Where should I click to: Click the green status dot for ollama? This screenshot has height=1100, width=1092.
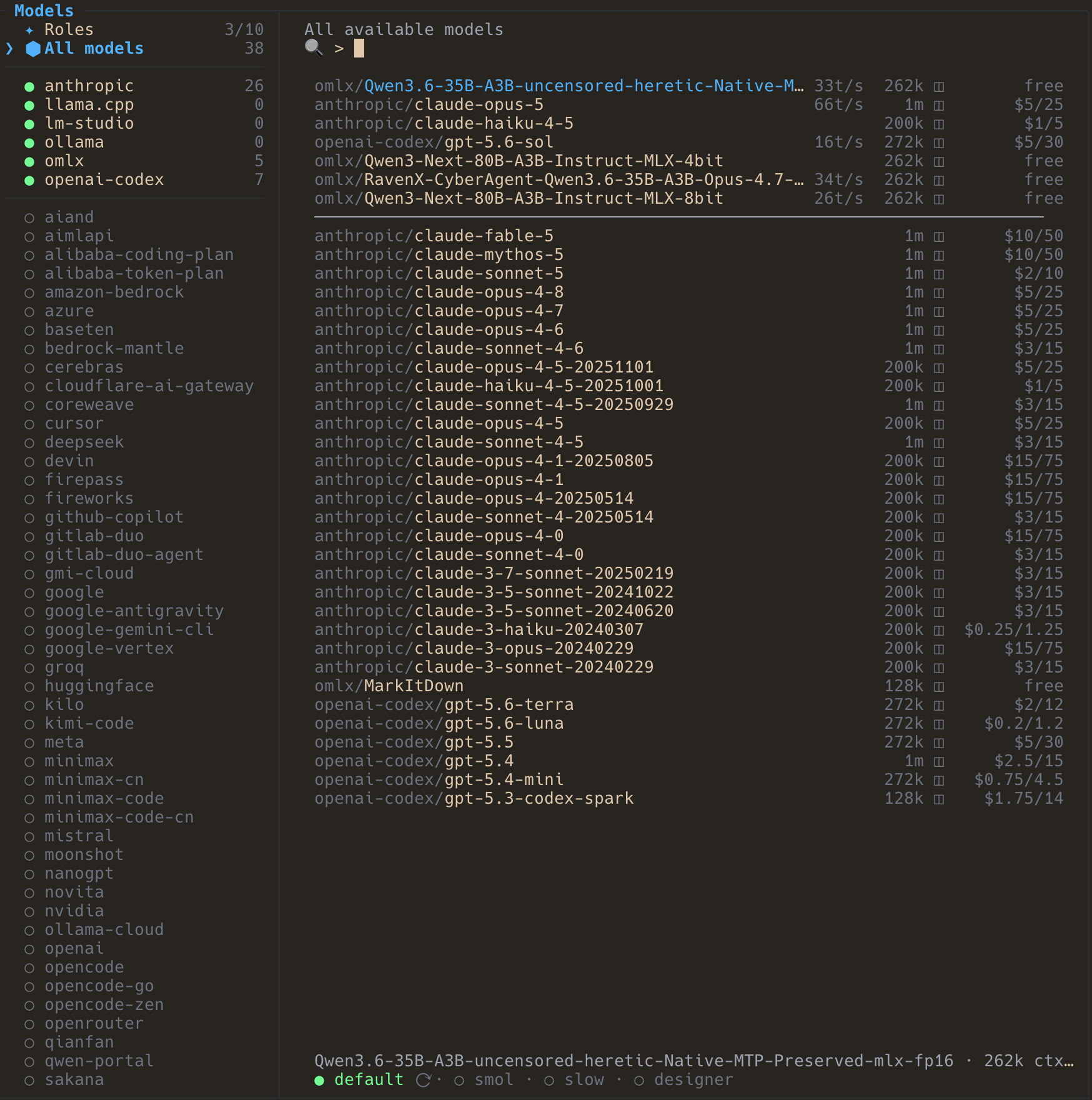29,142
